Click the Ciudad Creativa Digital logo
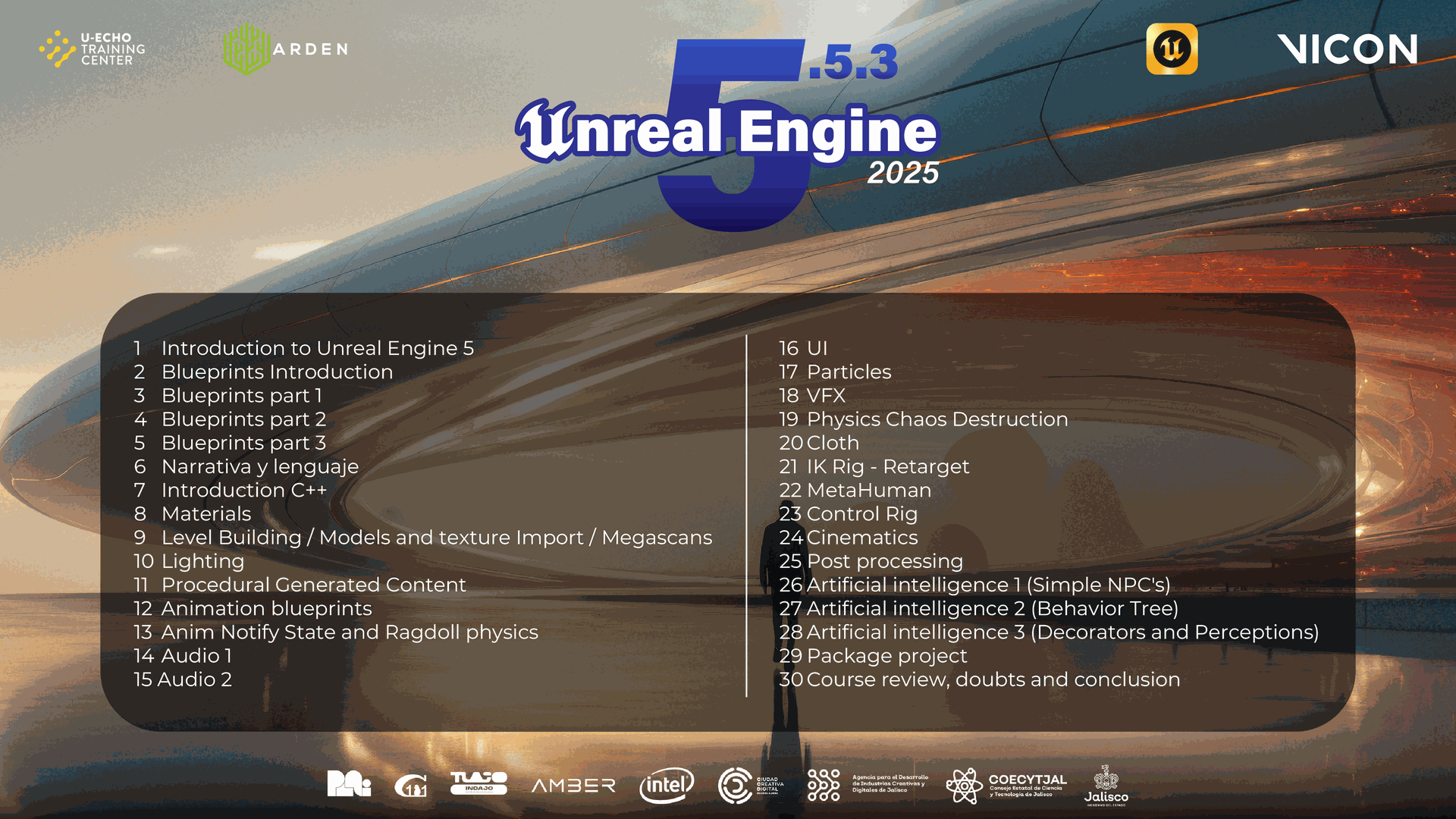 (x=751, y=785)
